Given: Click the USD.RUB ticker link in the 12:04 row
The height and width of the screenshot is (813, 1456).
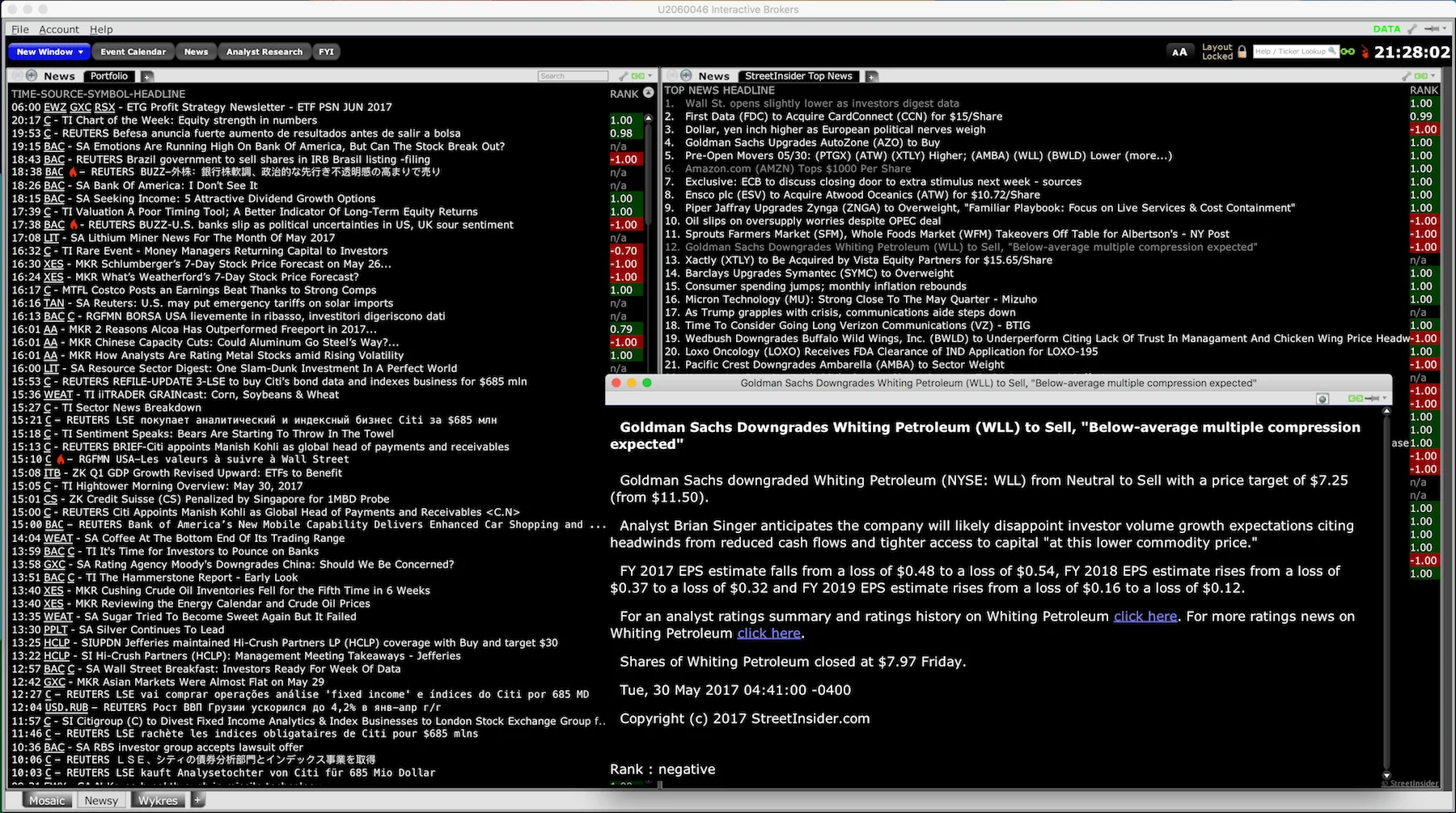Looking at the screenshot, I should click(x=66, y=708).
